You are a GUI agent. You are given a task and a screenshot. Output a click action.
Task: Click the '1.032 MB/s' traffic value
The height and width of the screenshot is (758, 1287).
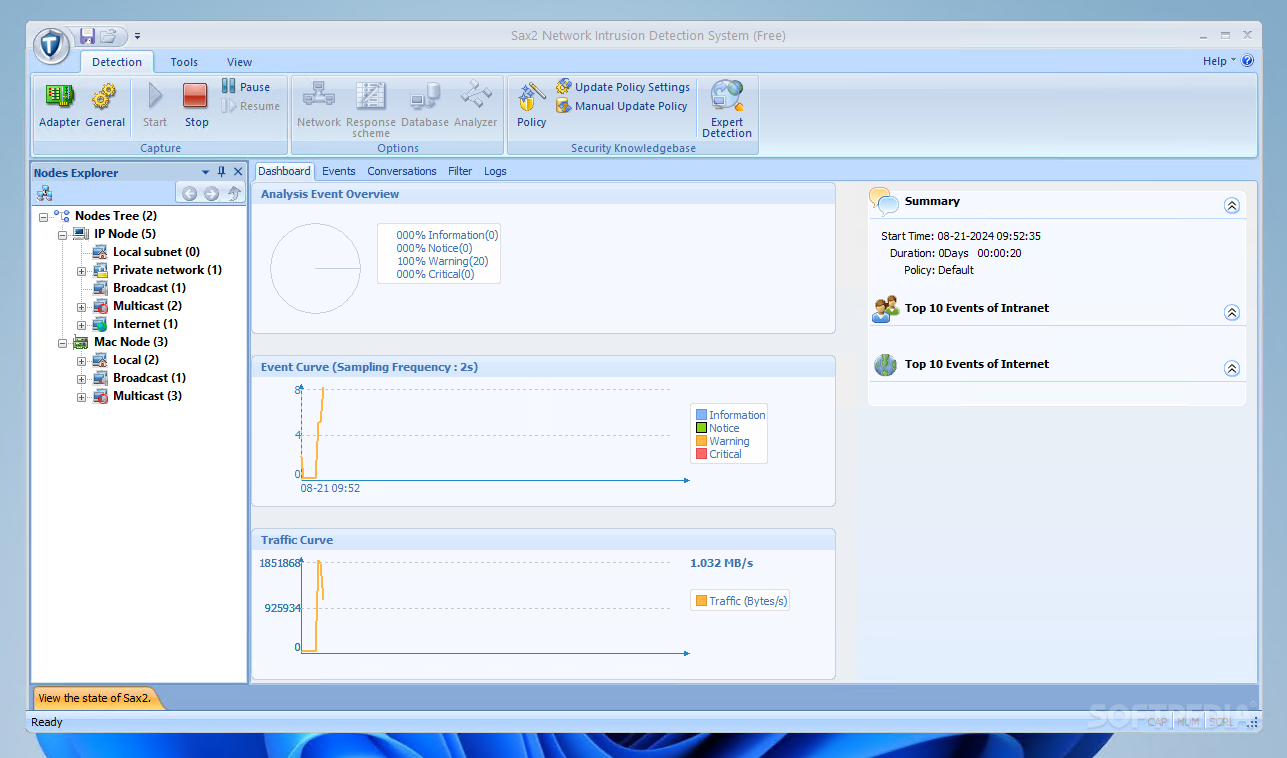pyautogui.click(x=721, y=563)
